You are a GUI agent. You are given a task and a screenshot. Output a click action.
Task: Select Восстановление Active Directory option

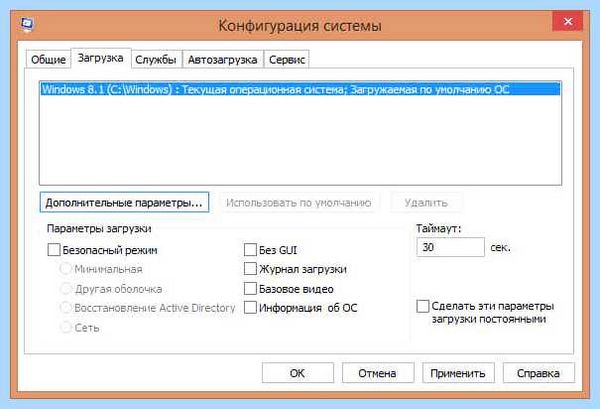pyautogui.click(x=65, y=308)
